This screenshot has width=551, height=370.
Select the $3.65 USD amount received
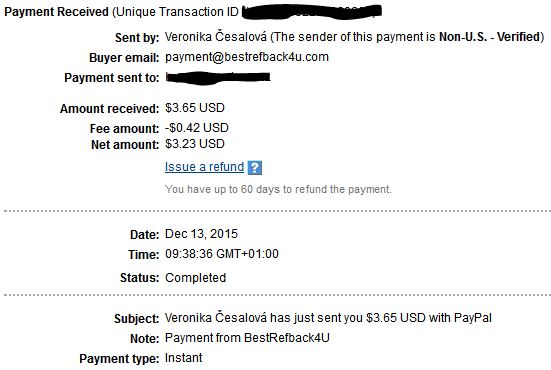[195, 108]
